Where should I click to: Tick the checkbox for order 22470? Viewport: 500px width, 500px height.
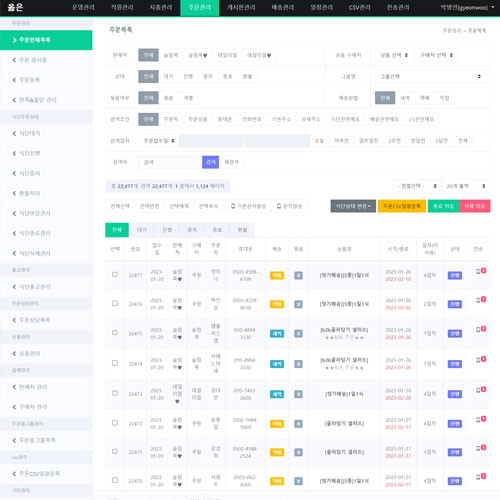tap(115, 480)
